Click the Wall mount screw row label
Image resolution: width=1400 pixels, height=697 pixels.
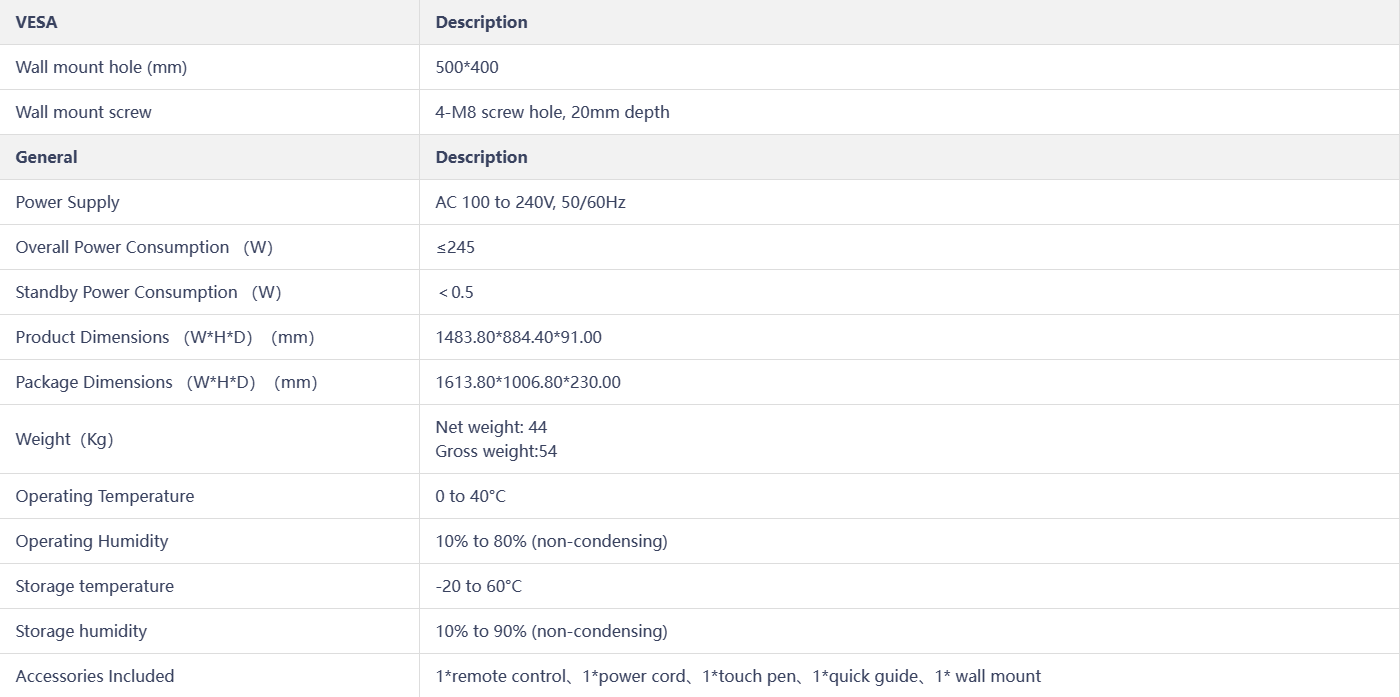click(84, 112)
